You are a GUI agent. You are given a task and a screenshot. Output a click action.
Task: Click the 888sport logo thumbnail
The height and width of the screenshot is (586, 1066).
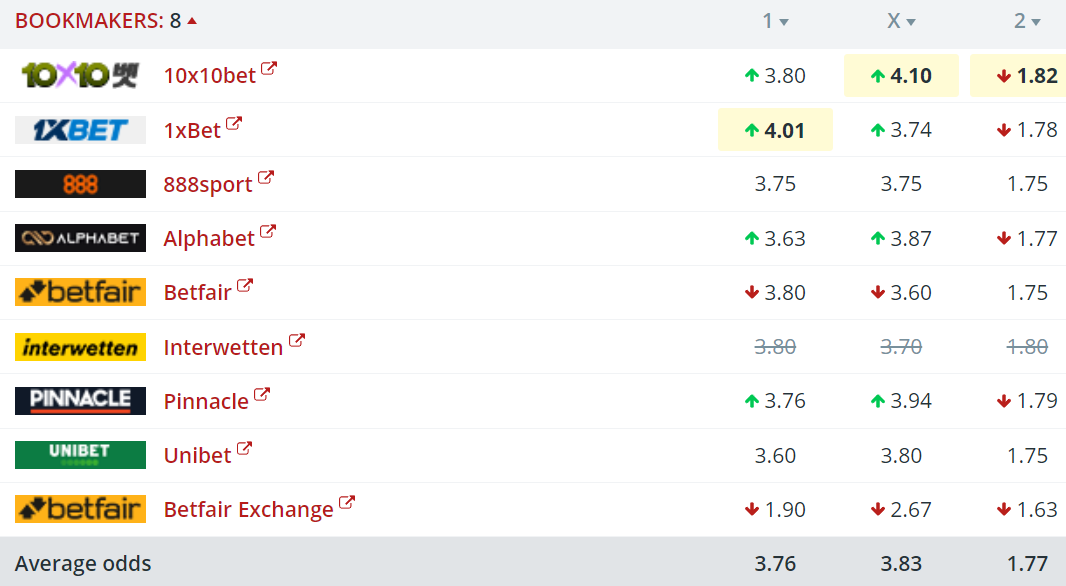click(x=80, y=184)
